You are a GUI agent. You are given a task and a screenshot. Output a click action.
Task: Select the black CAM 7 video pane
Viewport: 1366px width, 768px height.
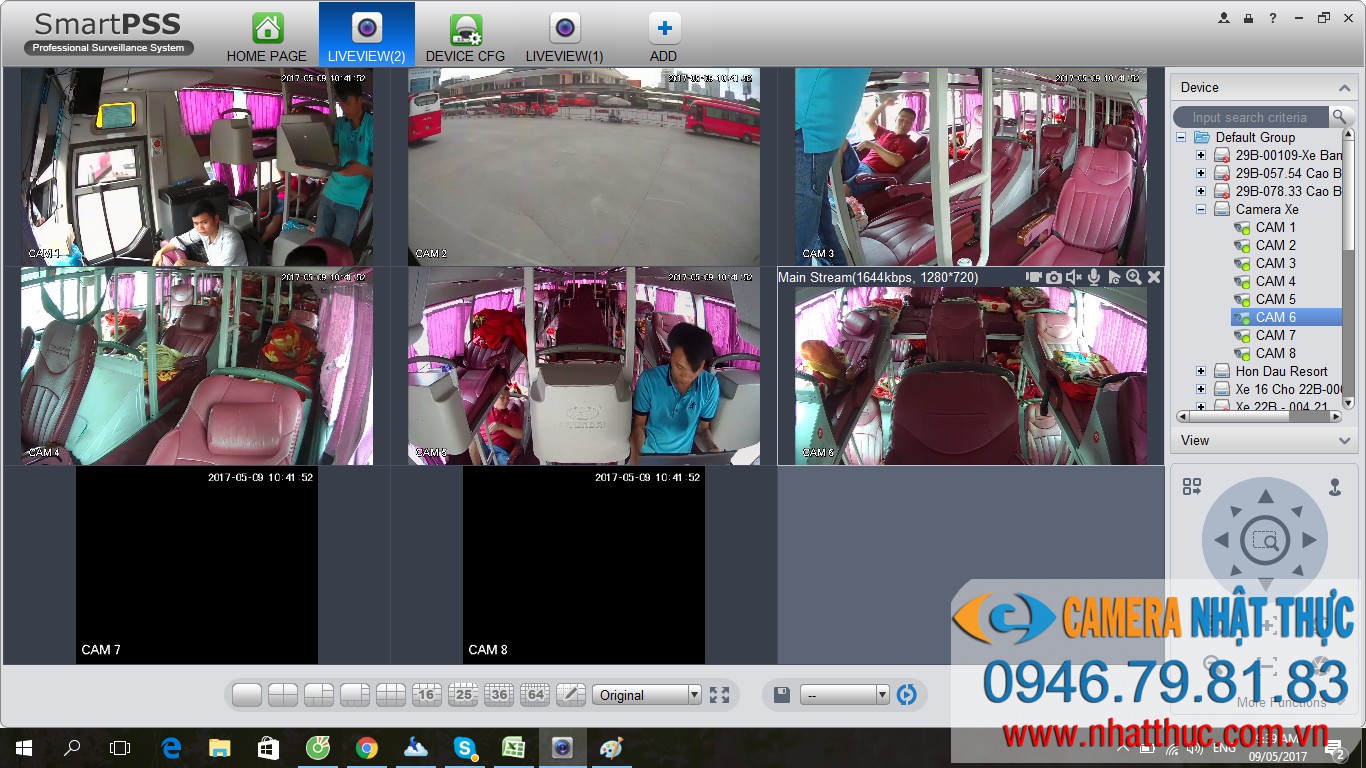point(197,566)
